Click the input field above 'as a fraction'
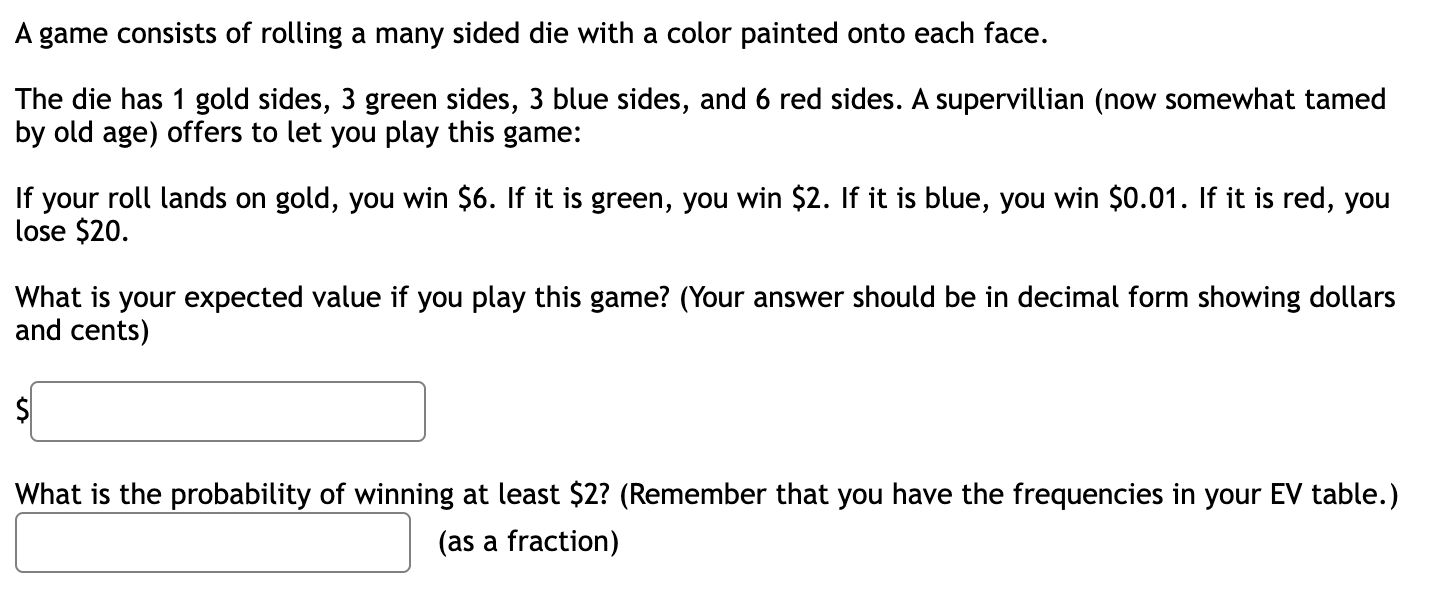1447x609 pixels. coord(213,542)
